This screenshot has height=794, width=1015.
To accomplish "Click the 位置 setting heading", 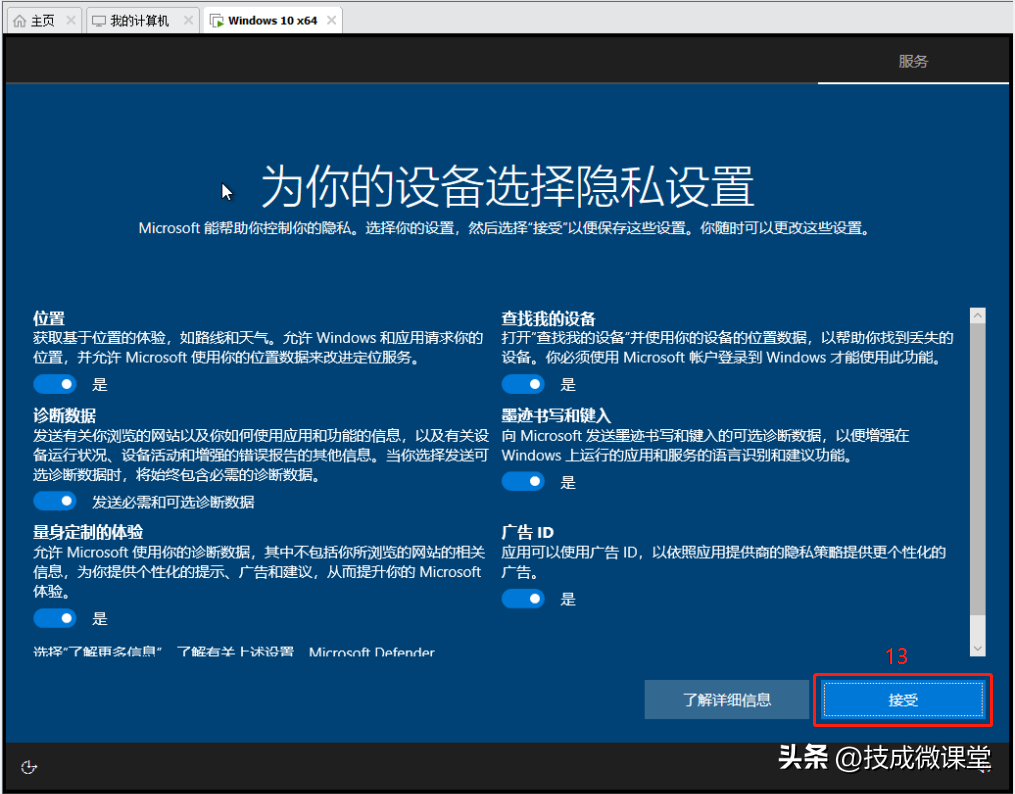I will (x=49, y=318).
